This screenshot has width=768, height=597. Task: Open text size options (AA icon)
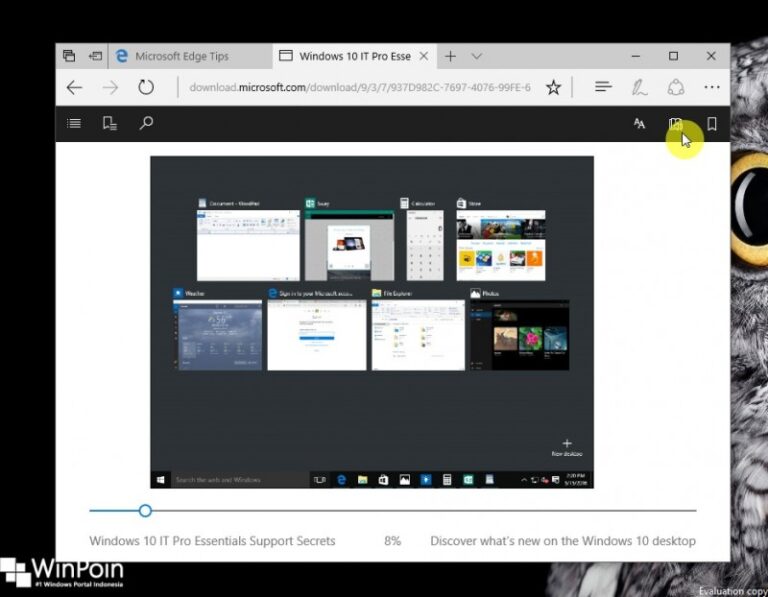point(639,124)
